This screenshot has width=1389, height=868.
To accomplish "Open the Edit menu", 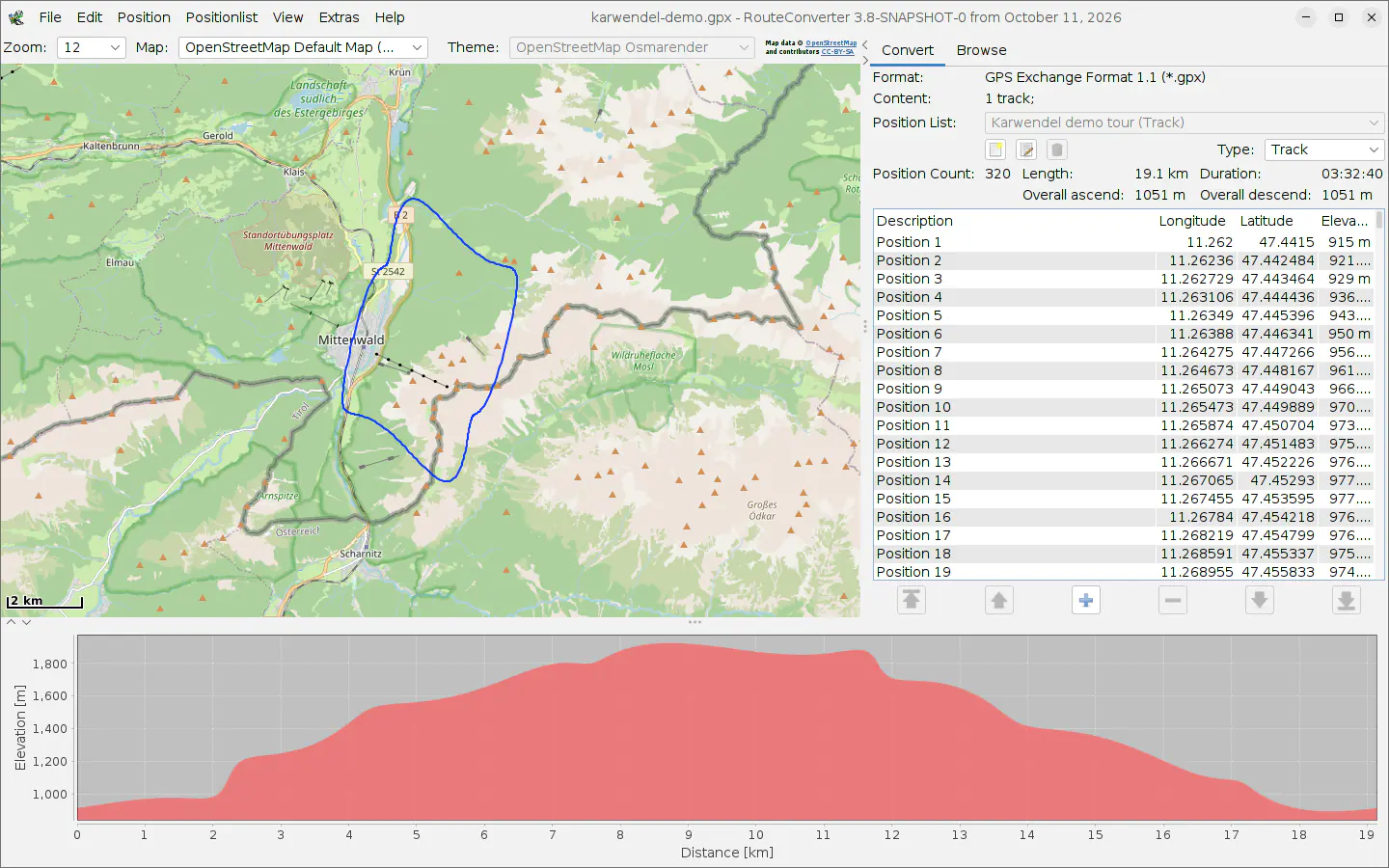I will point(90,17).
